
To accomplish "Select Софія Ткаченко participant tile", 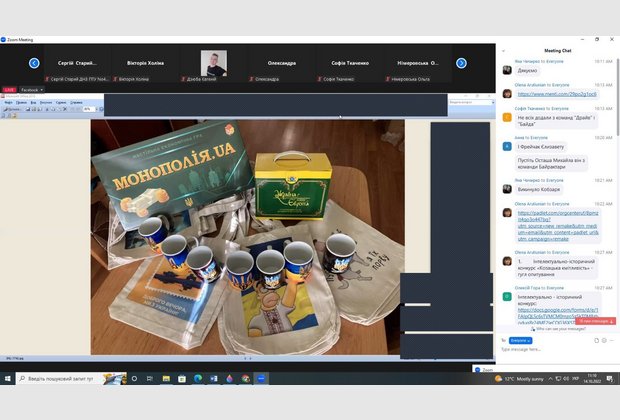I will tap(352, 63).
